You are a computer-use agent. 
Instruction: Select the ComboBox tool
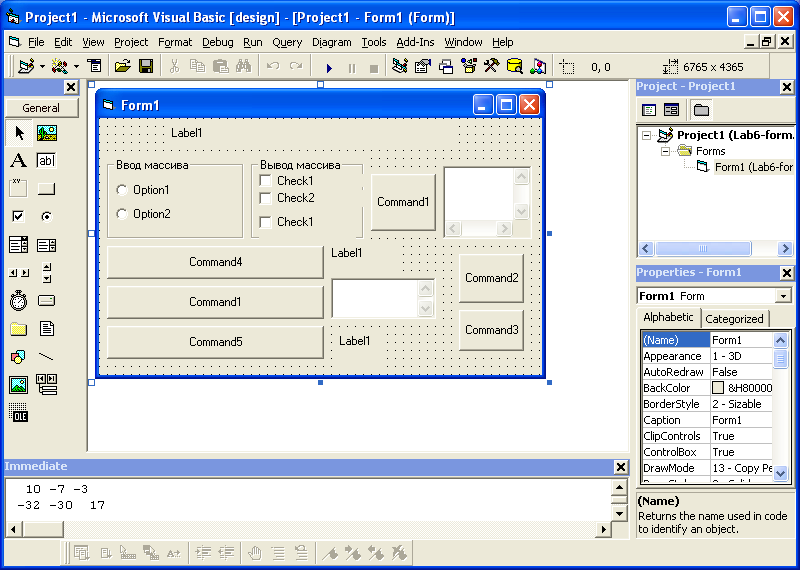coord(19,245)
